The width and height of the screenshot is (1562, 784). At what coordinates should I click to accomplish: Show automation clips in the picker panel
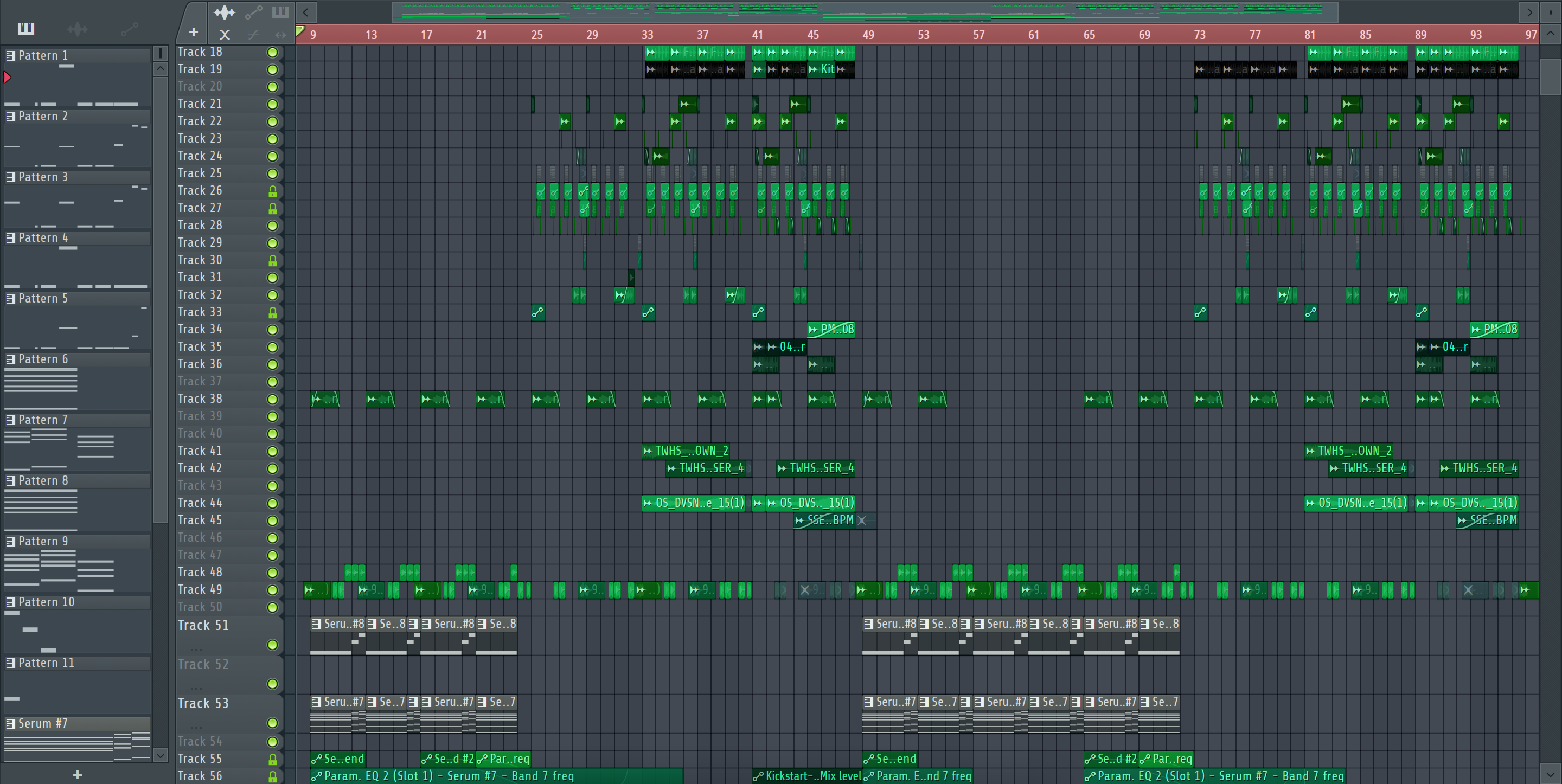pyautogui.click(x=129, y=29)
